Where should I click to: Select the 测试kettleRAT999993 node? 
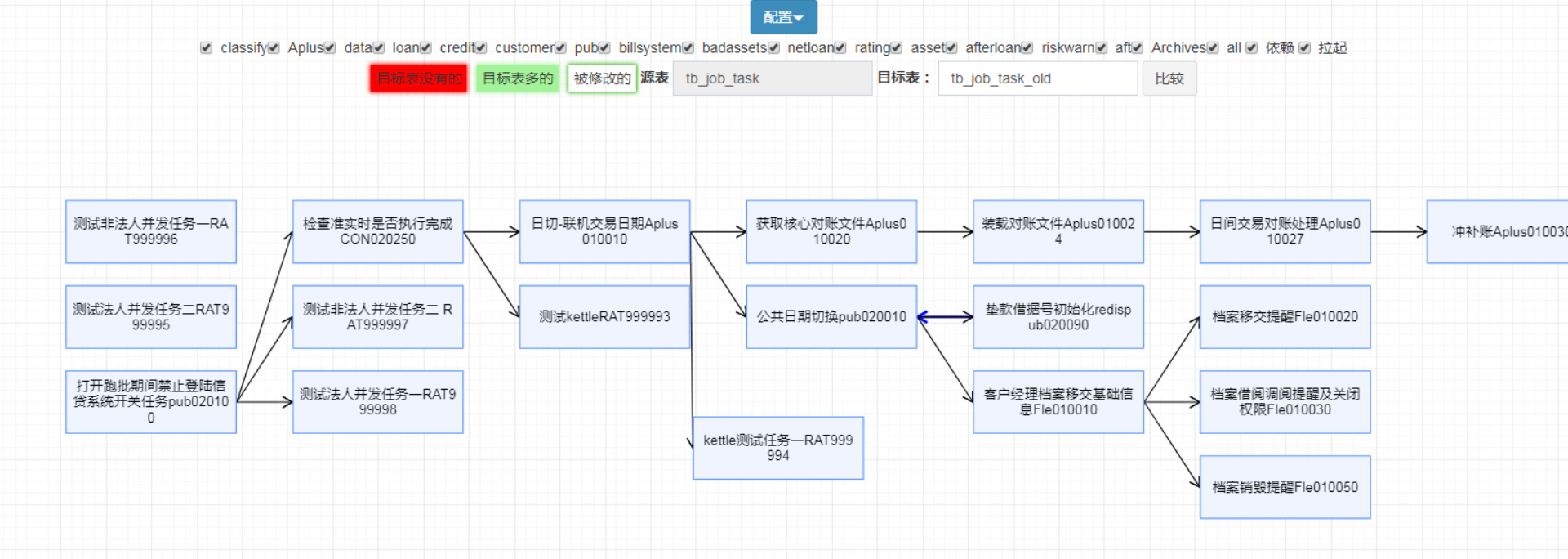pos(604,317)
